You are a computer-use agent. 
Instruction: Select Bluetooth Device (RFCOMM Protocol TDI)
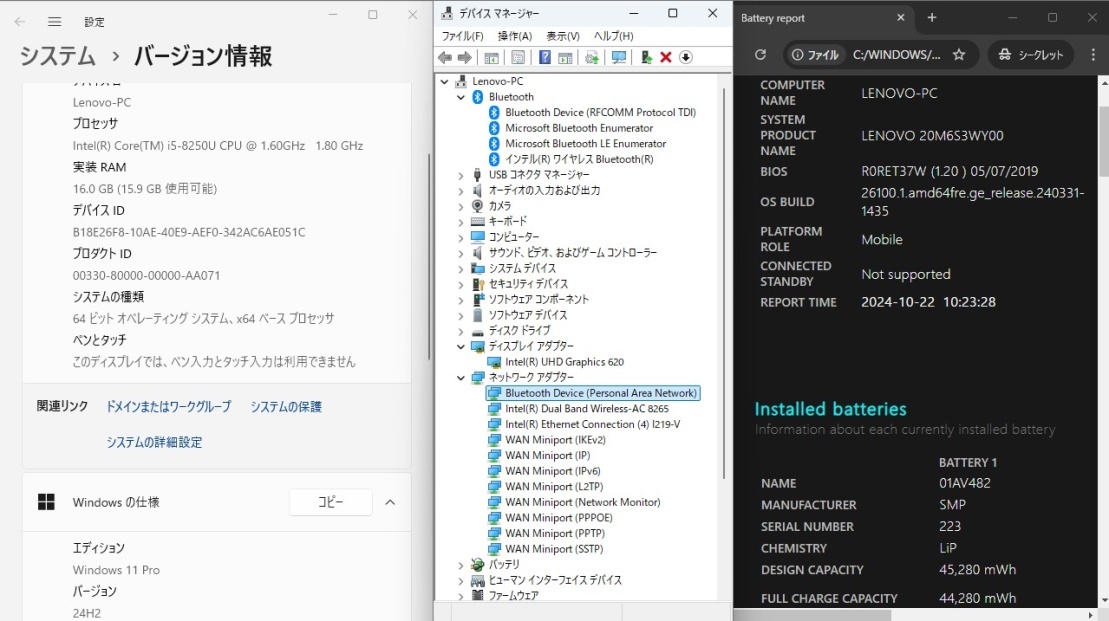[x=600, y=112]
